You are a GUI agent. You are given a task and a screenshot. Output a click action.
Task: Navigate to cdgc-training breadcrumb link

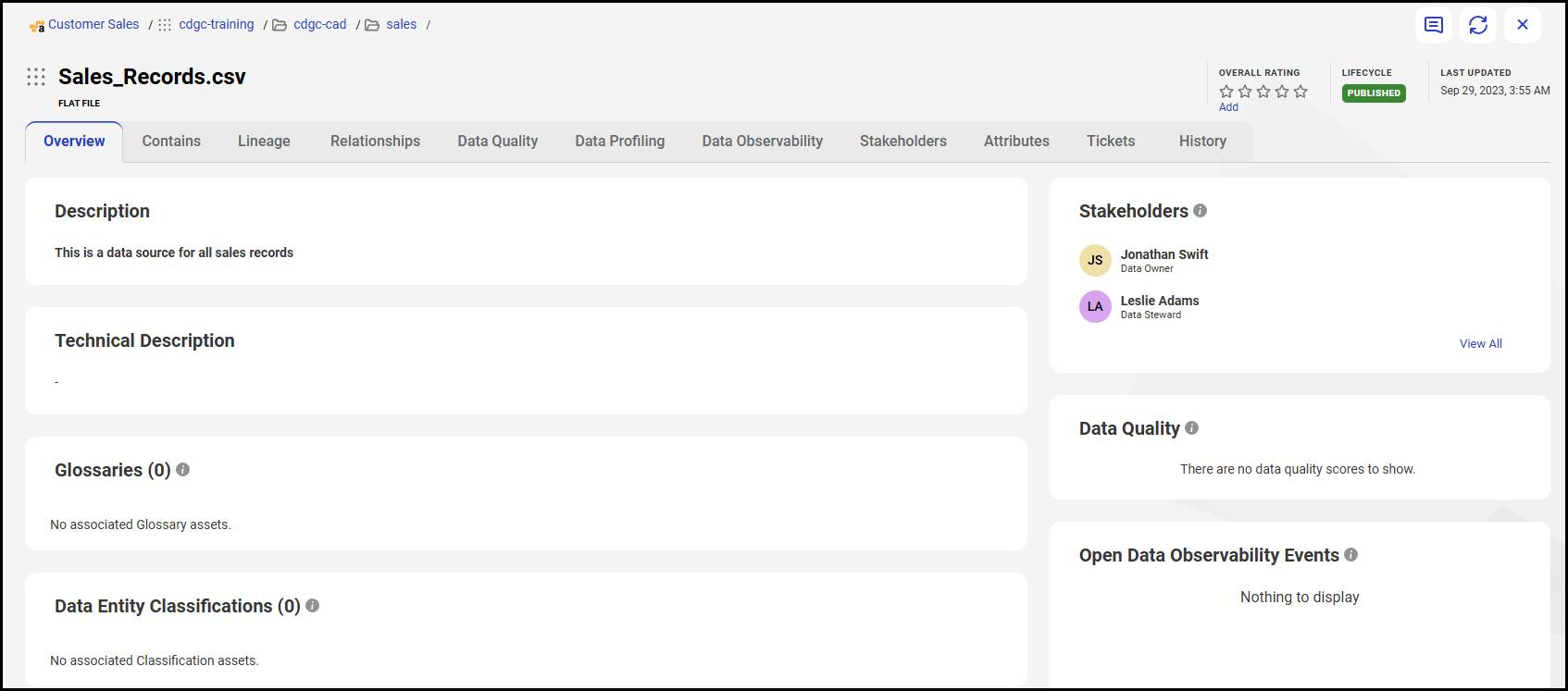point(217,24)
